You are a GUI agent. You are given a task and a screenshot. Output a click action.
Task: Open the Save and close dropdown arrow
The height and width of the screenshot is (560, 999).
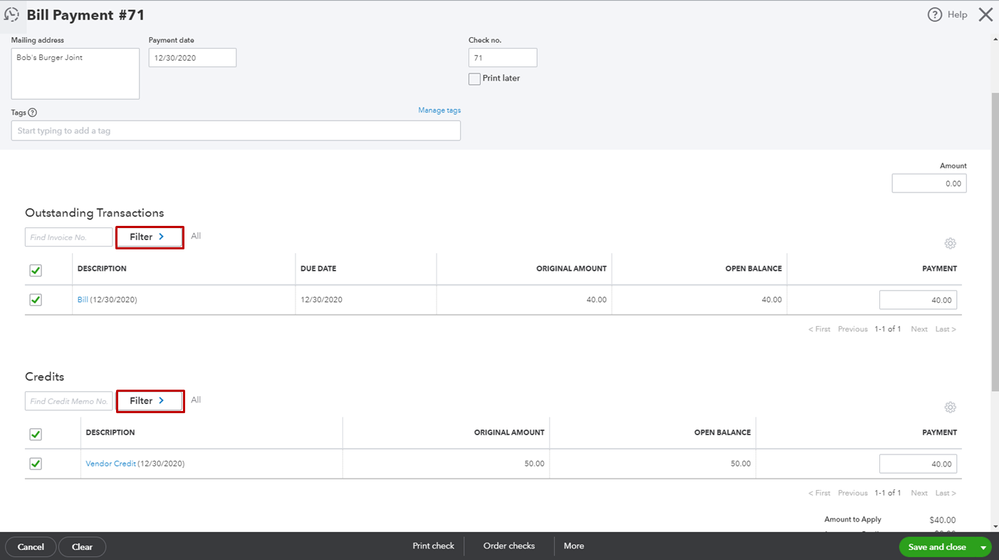coord(983,547)
